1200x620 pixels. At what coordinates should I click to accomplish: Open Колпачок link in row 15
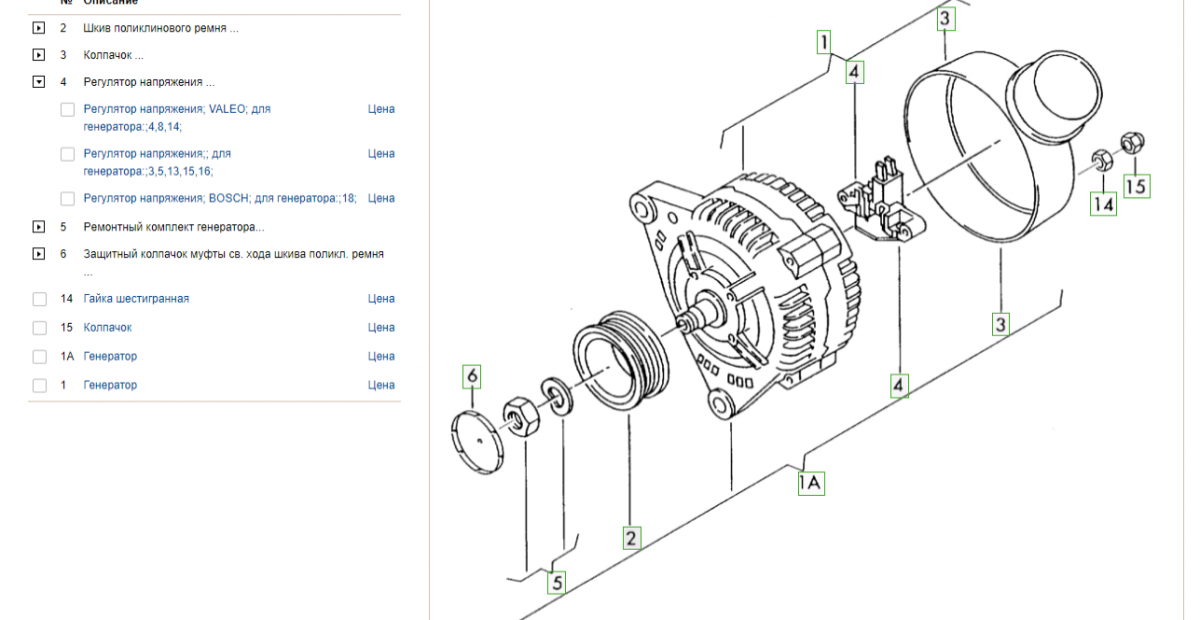coord(107,328)
